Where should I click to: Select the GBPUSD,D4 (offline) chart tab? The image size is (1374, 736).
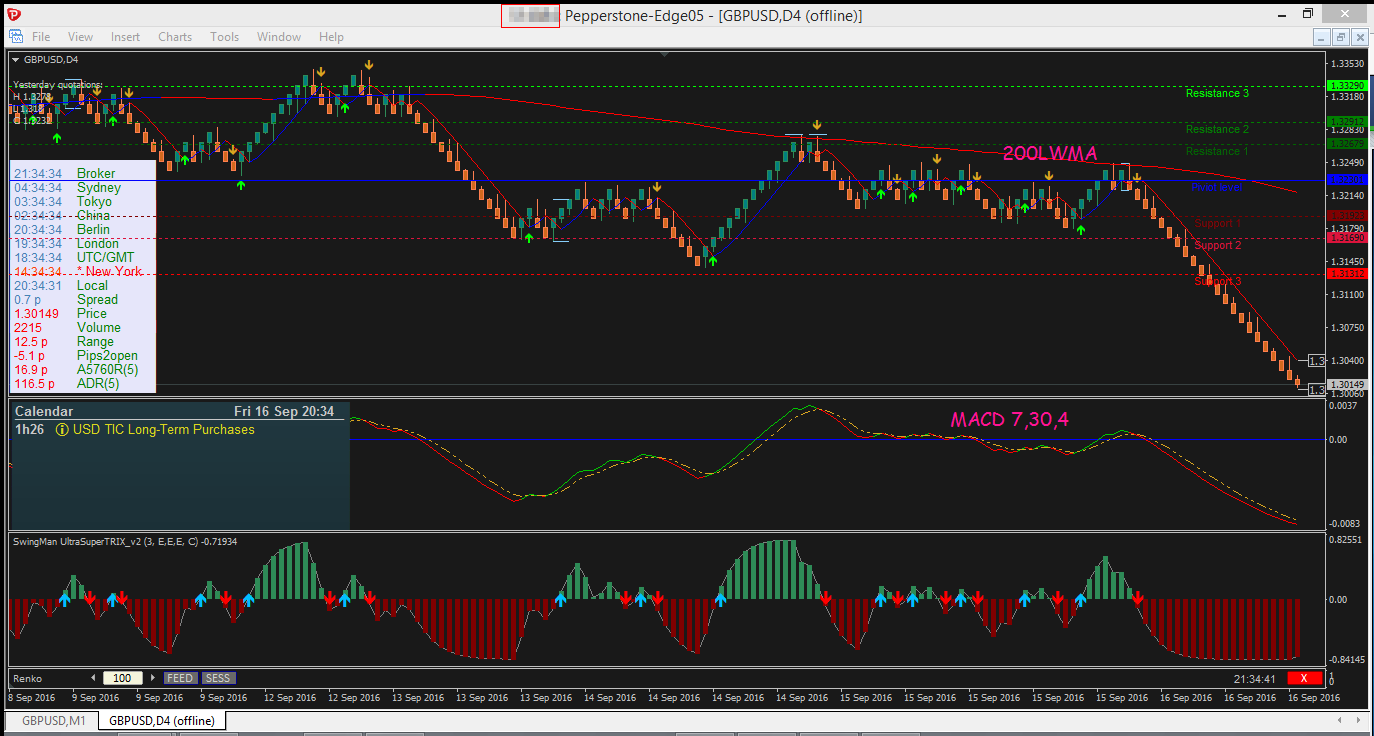[163, 720]
